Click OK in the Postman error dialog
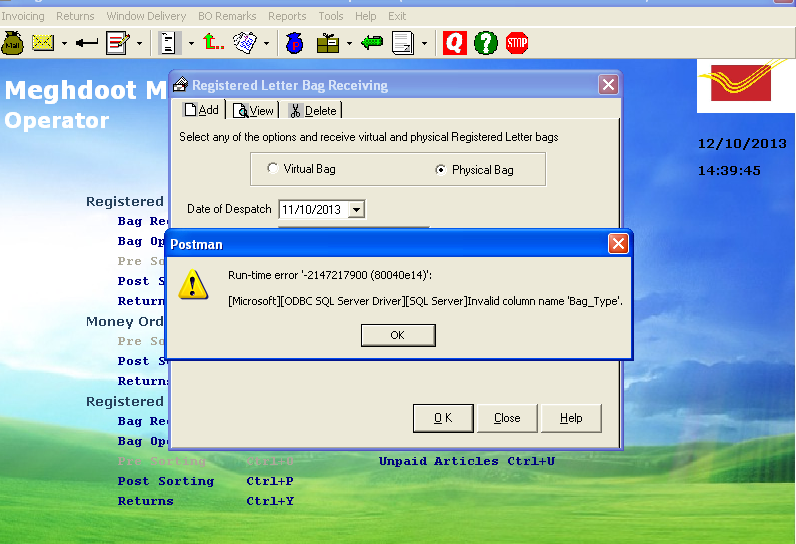796x544 pixels. pyautogui.click(x=398, y=335)
